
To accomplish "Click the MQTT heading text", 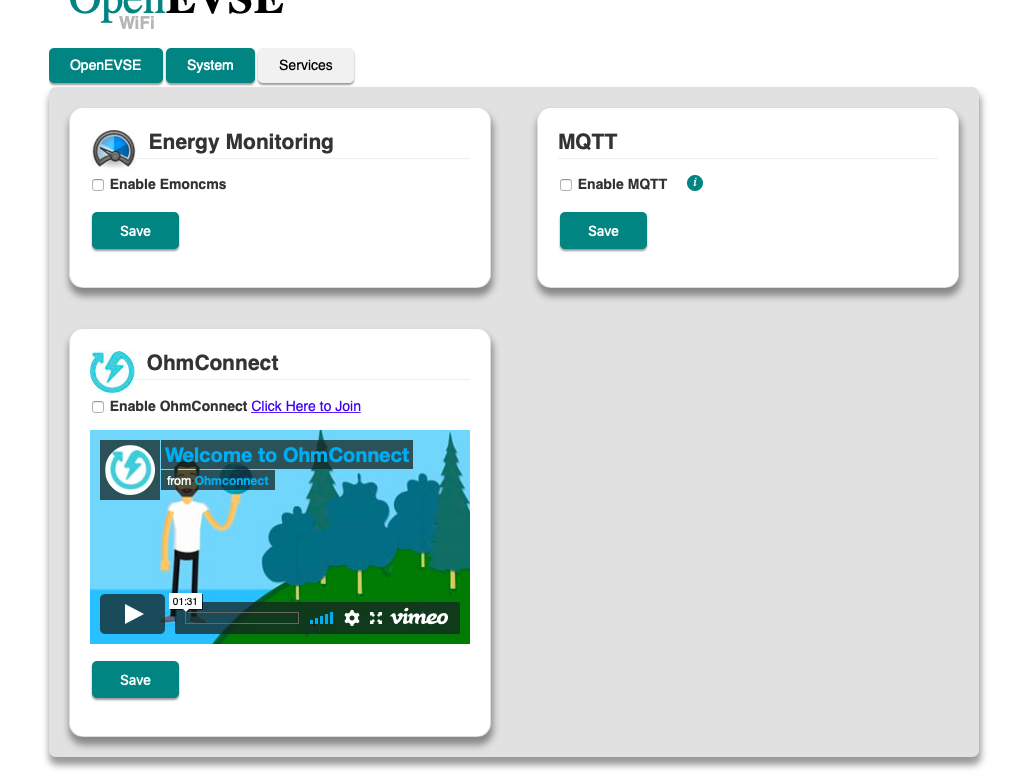I will coord(588,142).
